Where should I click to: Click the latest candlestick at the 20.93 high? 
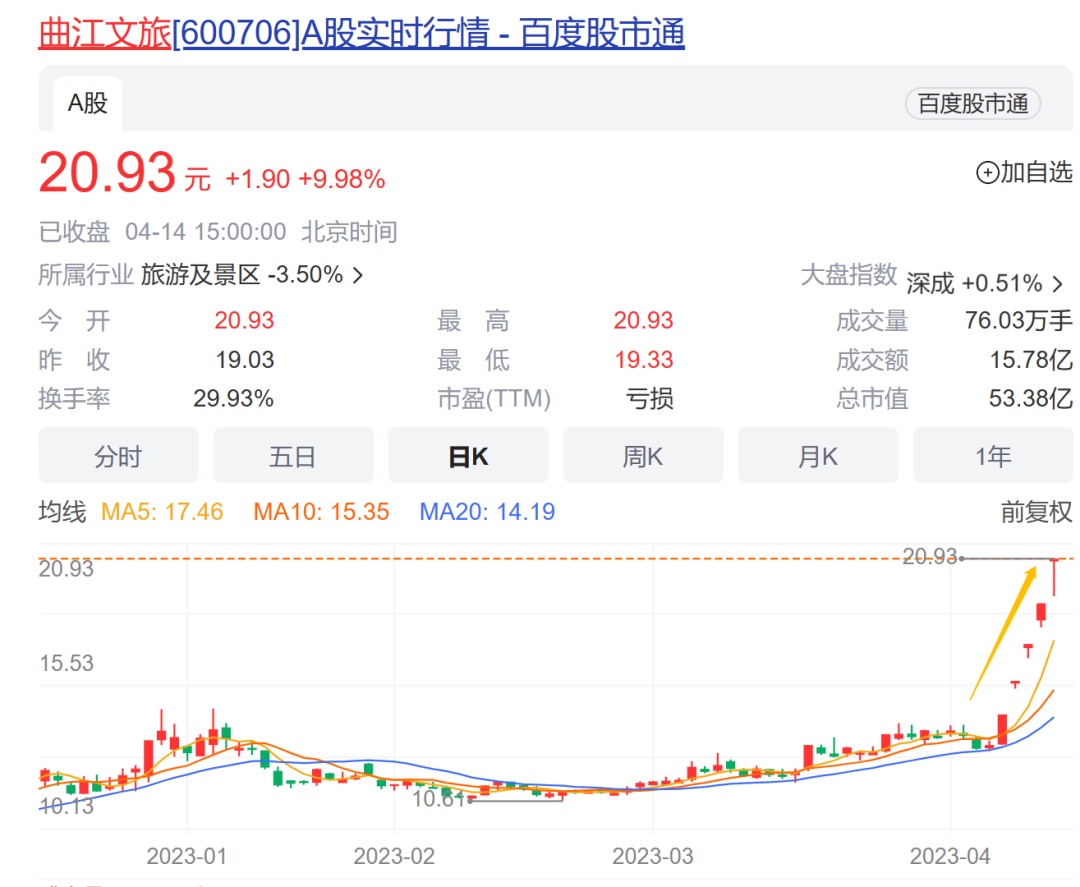[1054, 577]
